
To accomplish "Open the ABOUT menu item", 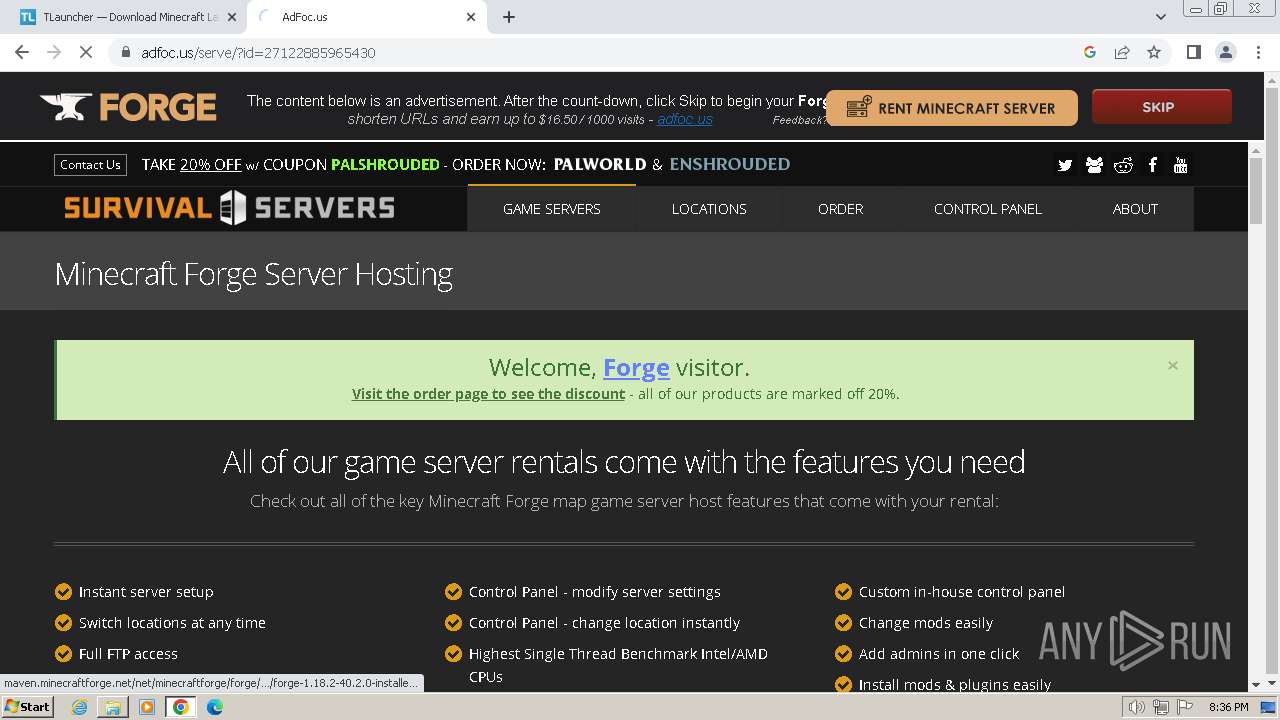I will coord(1135,209).
